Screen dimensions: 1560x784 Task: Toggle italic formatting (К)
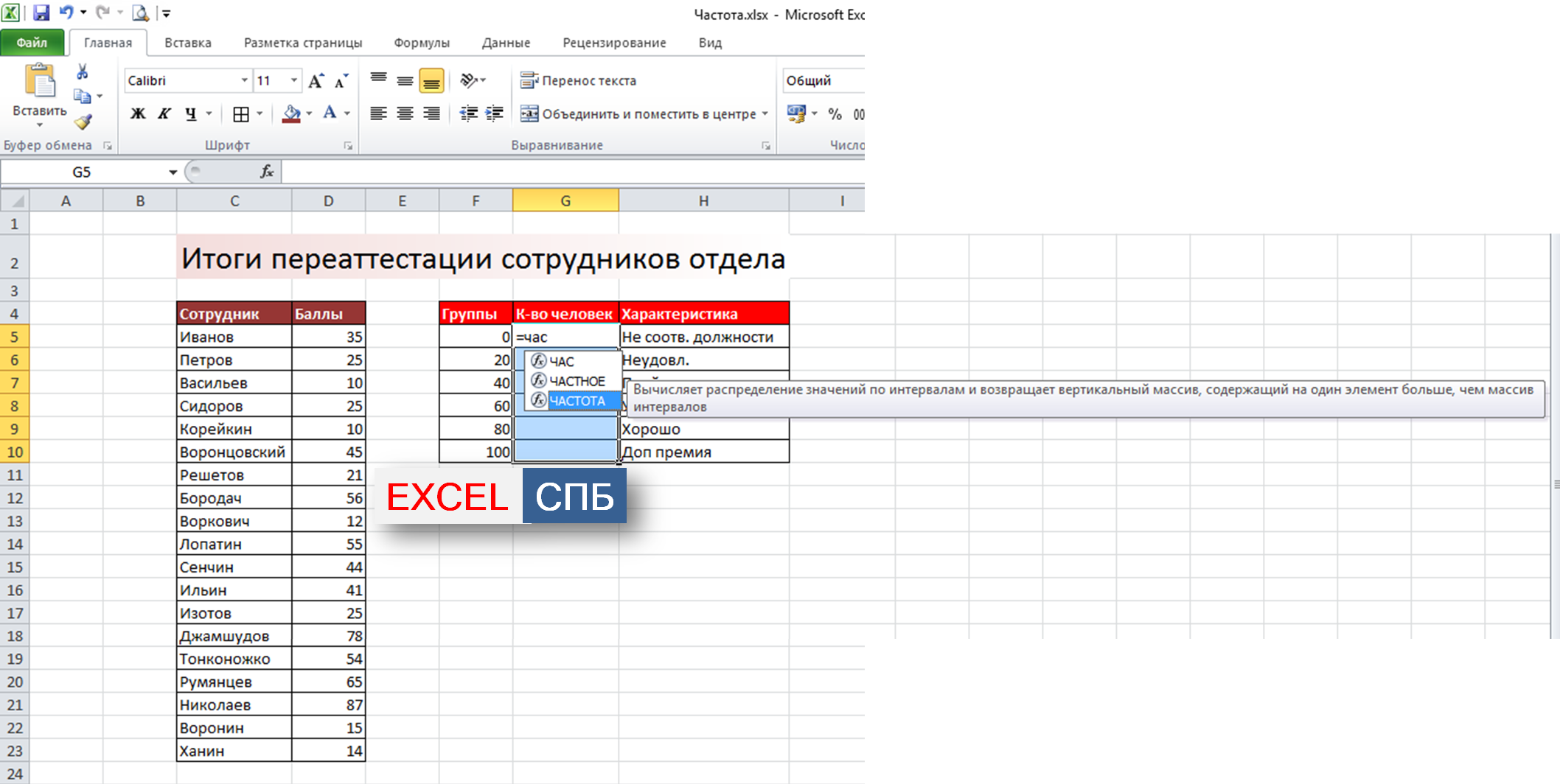tap(164, 113)
